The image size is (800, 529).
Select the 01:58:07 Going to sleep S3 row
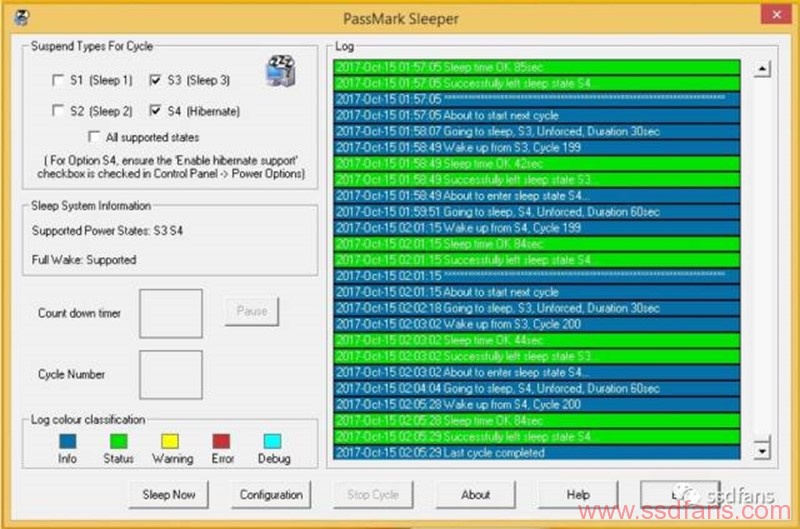point(537,131)
